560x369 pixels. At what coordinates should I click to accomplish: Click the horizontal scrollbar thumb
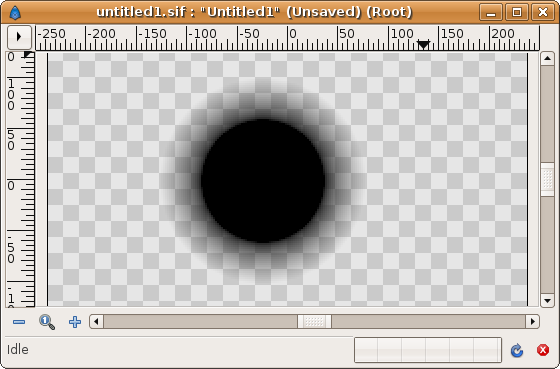(x=314, y=321)
